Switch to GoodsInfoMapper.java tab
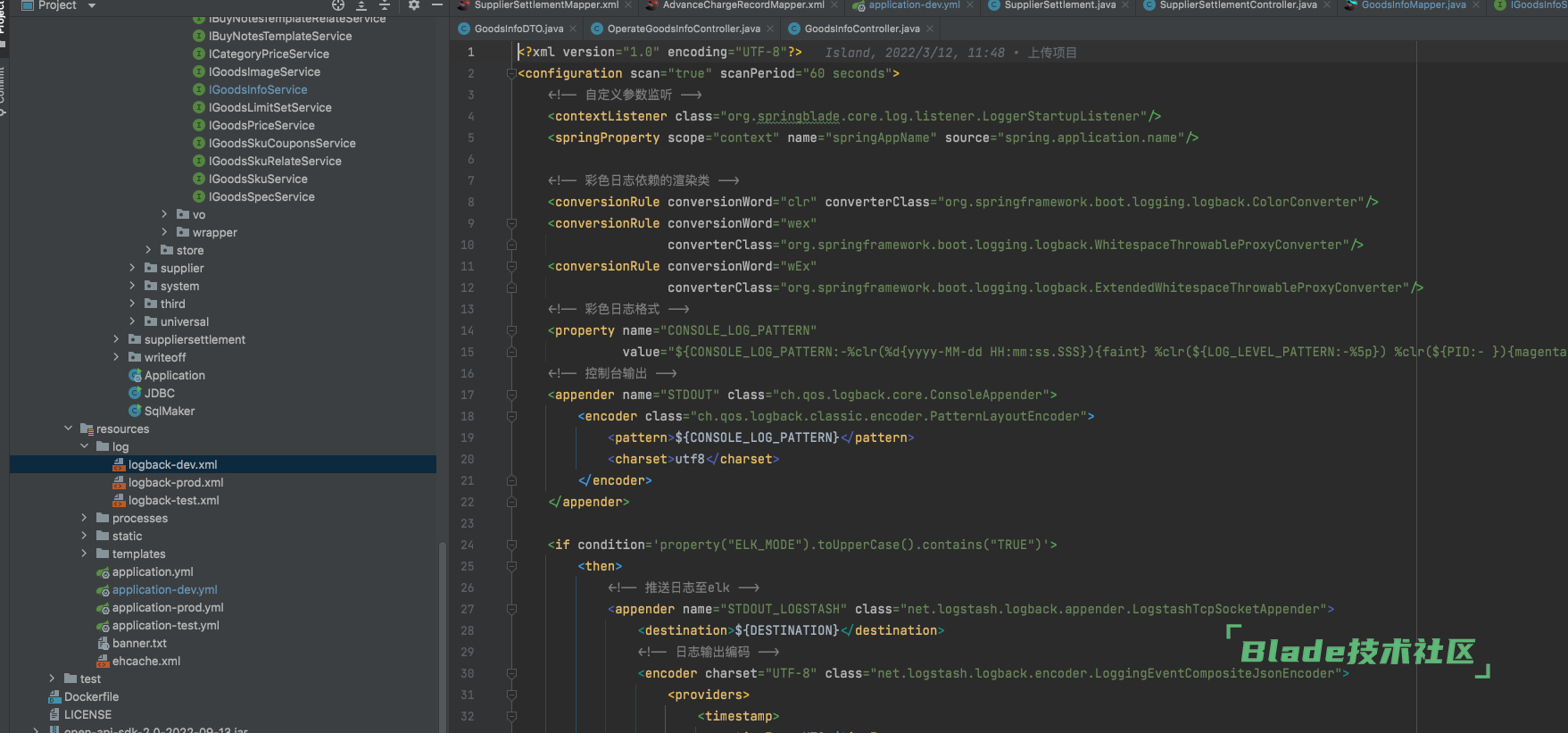1568x733 pixels. coord(1413,5)
